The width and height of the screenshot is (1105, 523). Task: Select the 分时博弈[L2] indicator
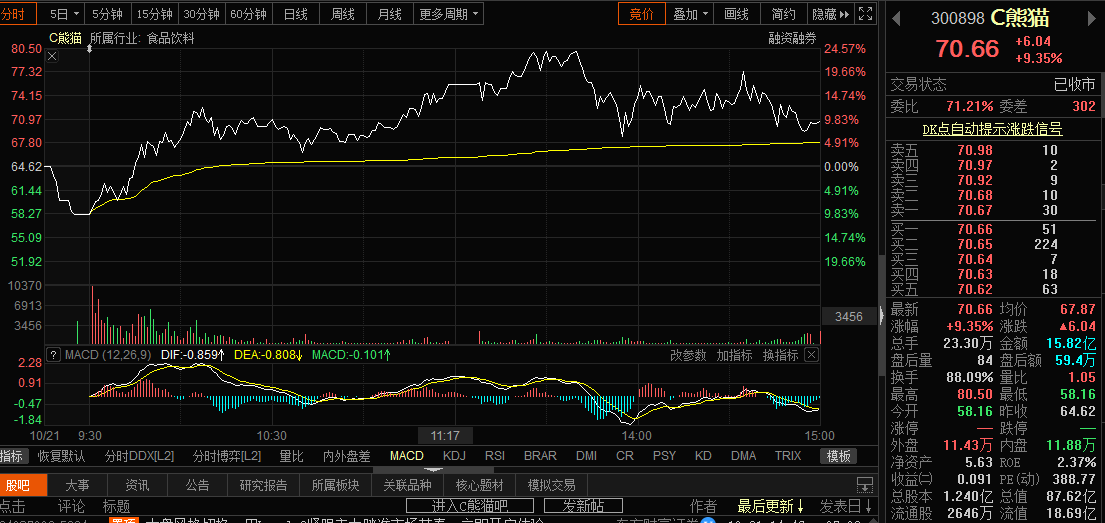click(x=227, y=456)
